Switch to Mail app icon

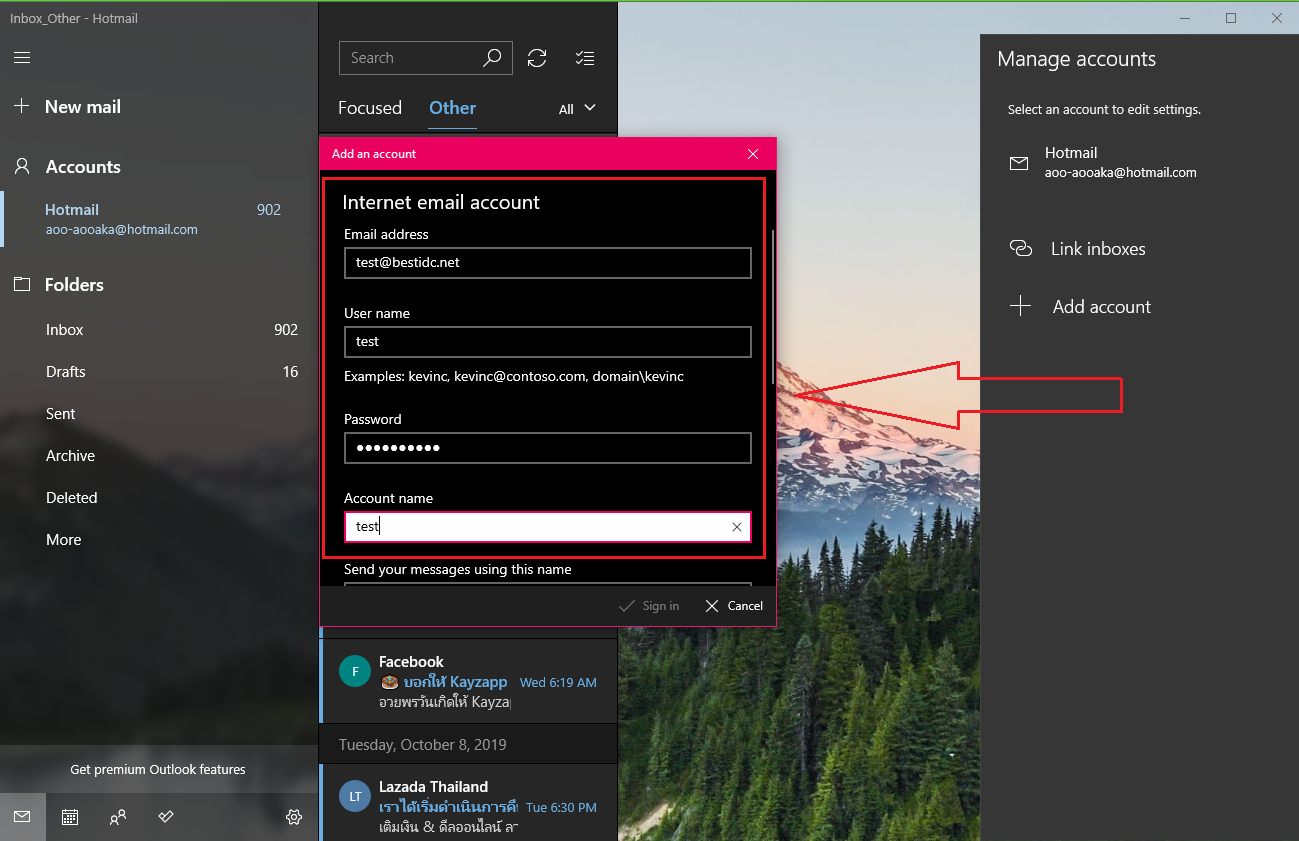22,817
